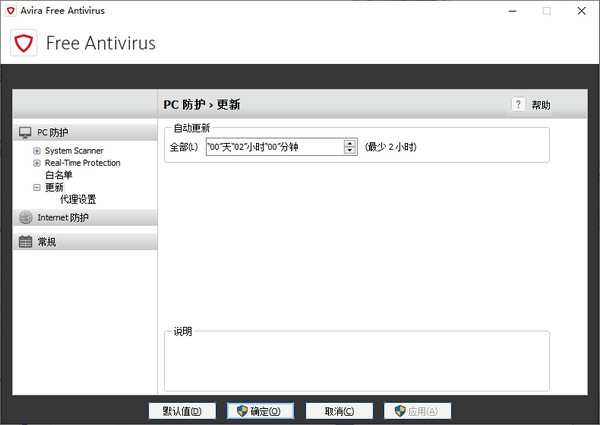This screenshot has height=425, width=600.
Task: Click the PC 防护 monitor icon
Action: coord(25,132)
